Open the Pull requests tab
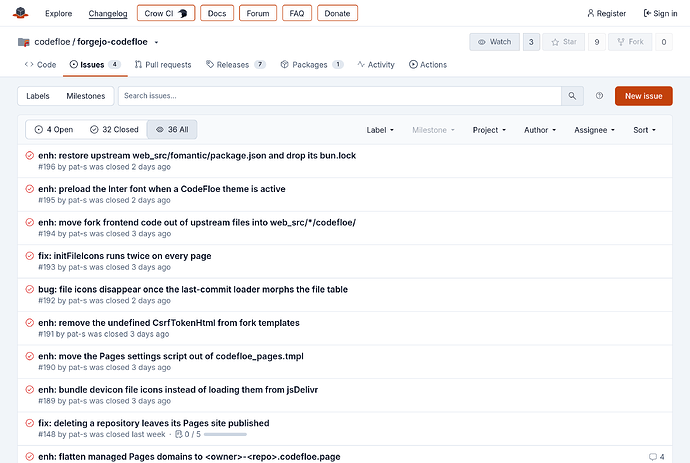Viewport: 690px width, 463px height. click(163, 65)
